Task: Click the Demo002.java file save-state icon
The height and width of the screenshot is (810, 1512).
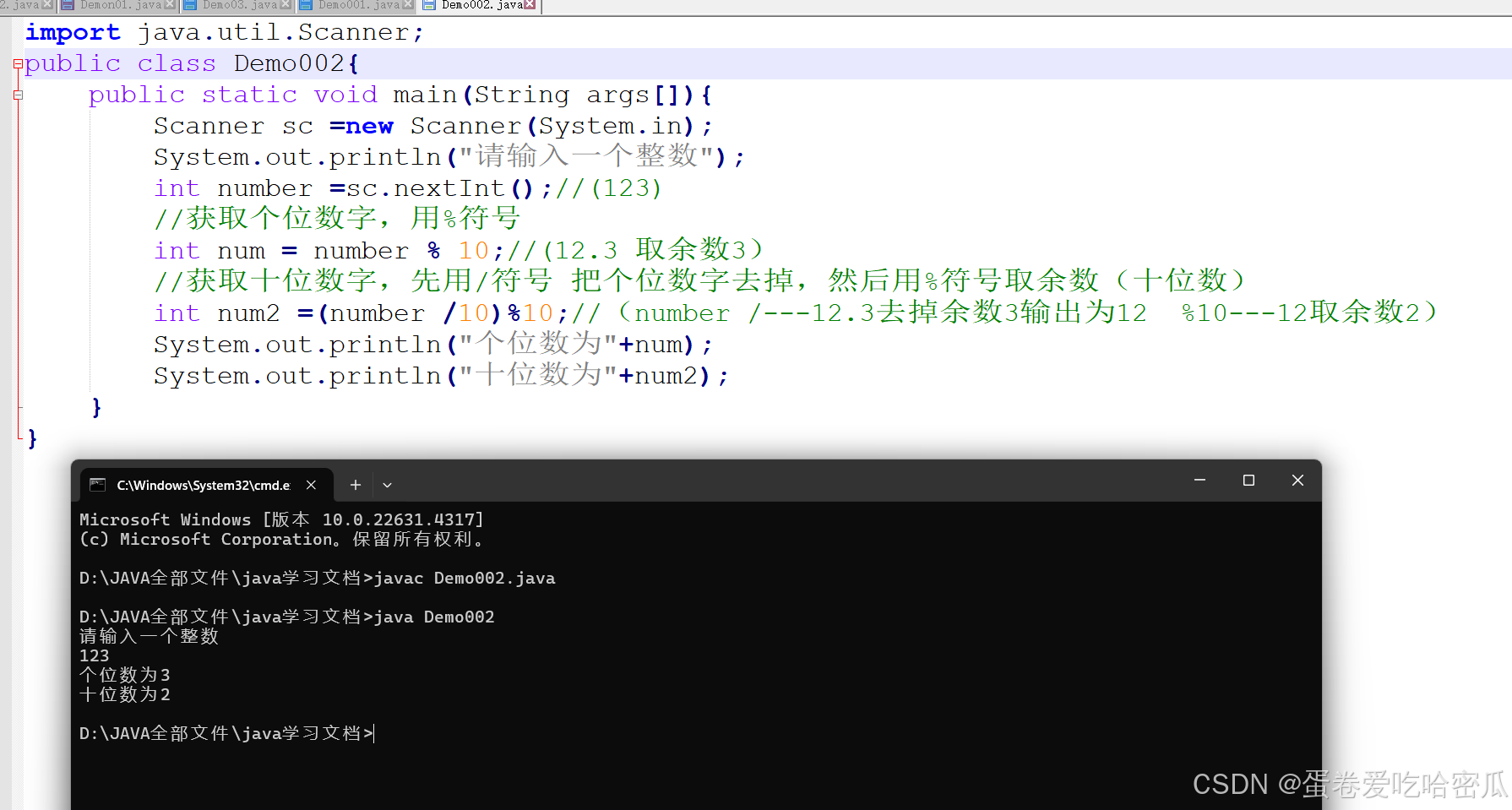Action: 429,5
